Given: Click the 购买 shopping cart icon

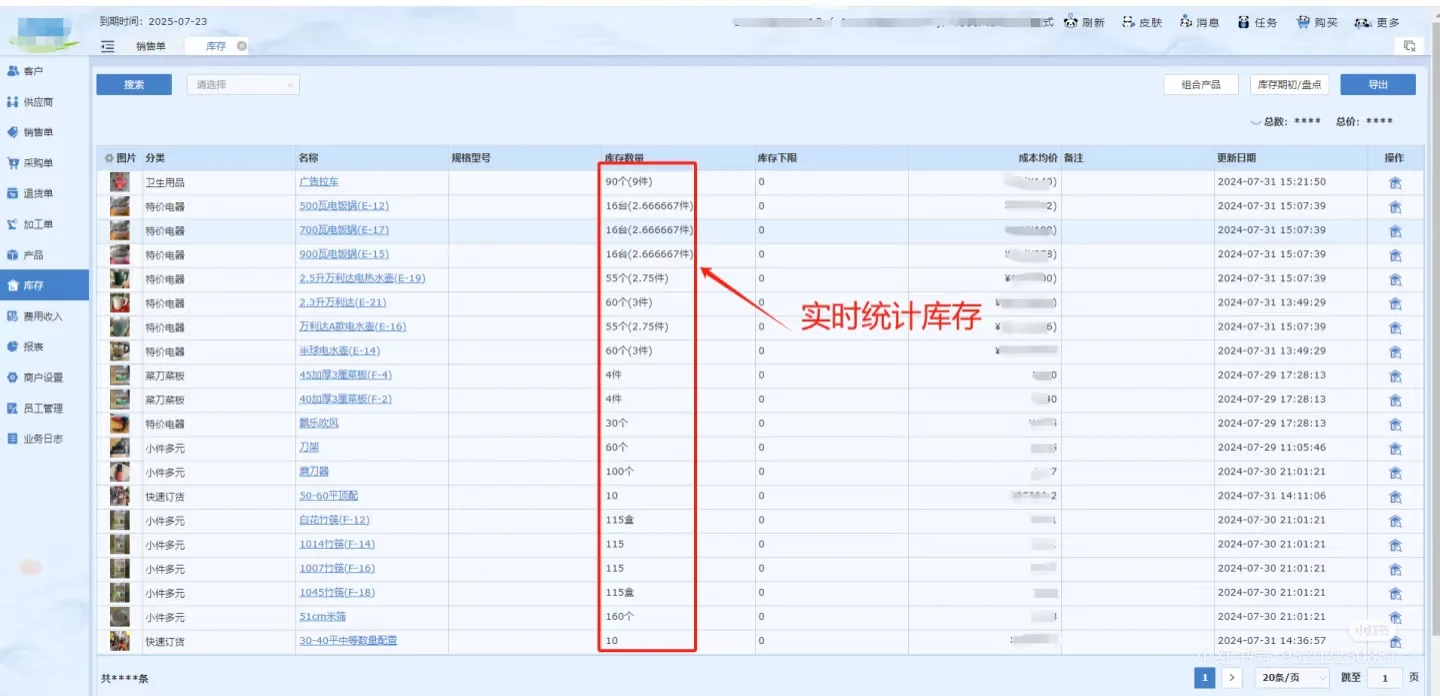Looking at the screenshot, I should pyautogui.click(x=1304, y=22).
